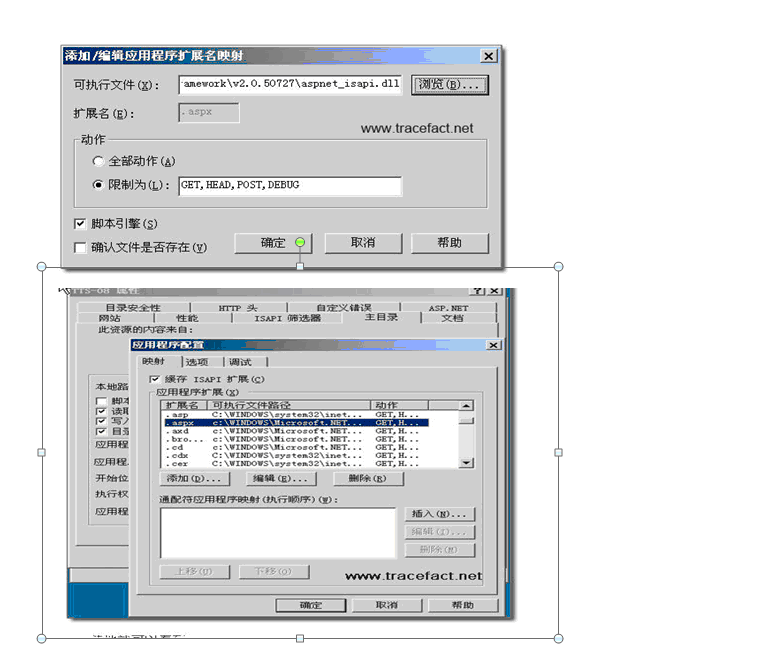Viewport: 783px width, 651px height.
Task: Click the green rotation handle on image
Action: point(300,242)
